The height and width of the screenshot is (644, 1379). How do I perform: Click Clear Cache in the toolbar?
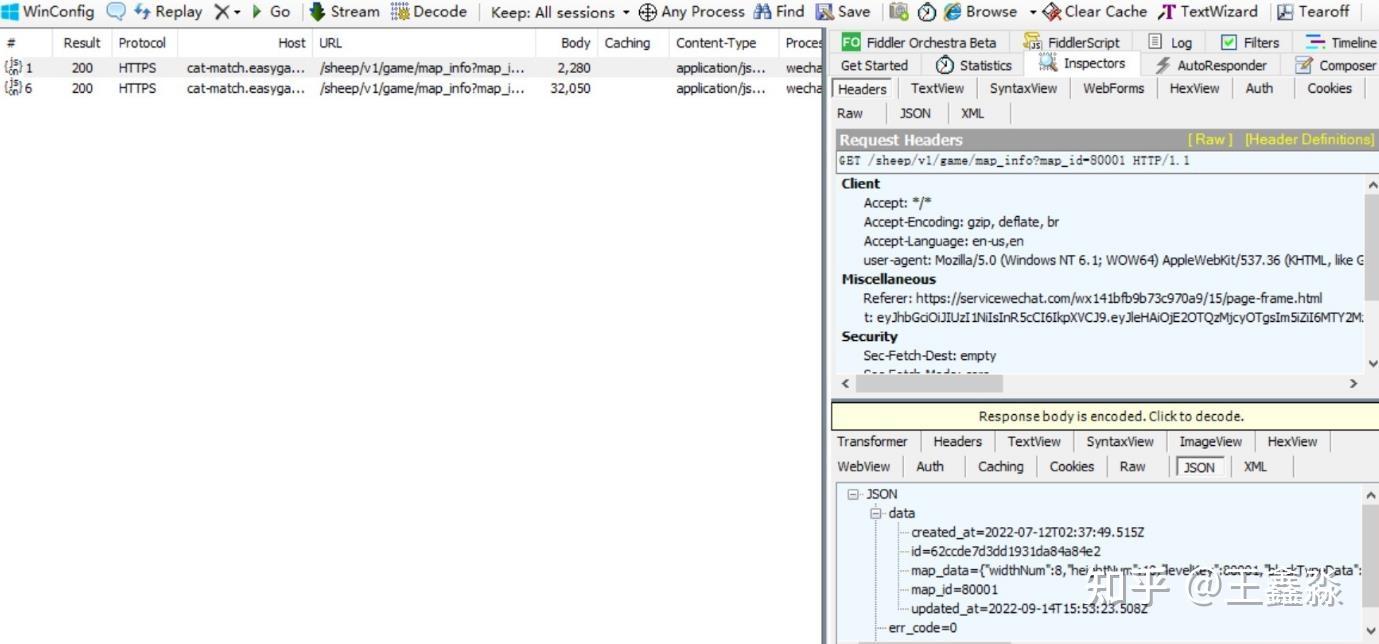pyautogui.click(x=1095, y=12)
